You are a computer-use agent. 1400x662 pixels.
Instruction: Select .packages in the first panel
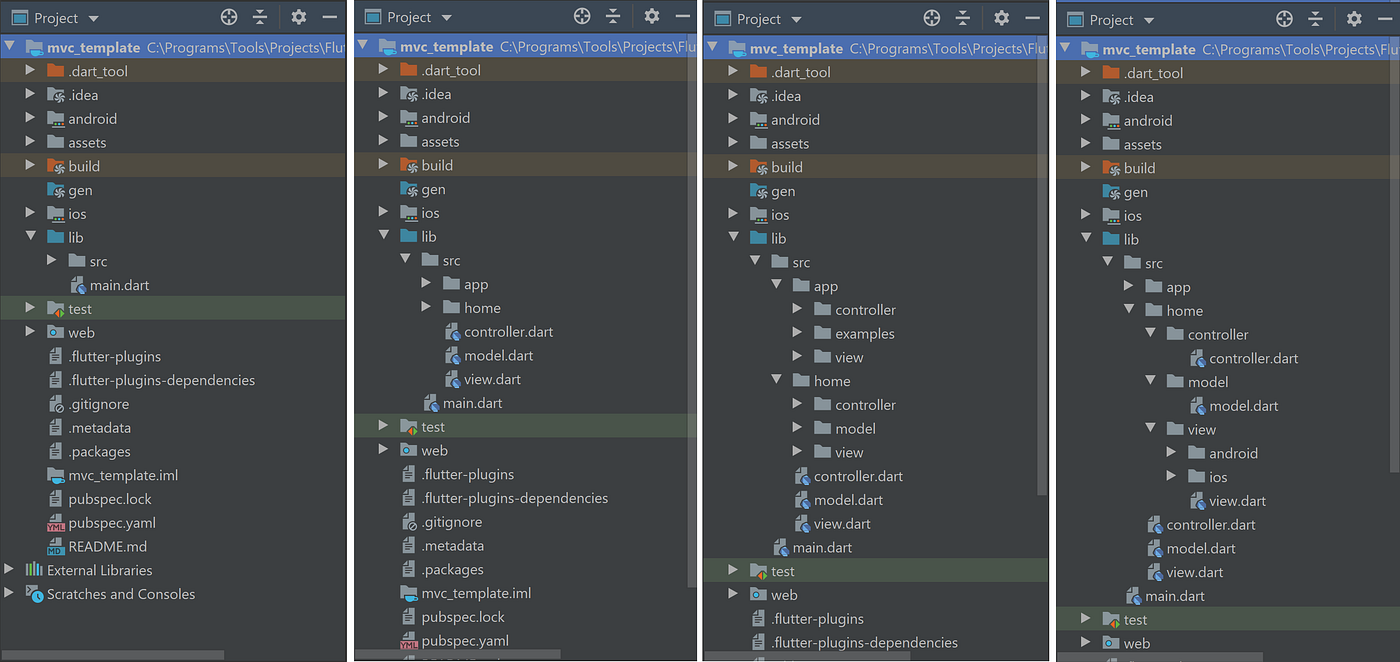coord(100,452)
